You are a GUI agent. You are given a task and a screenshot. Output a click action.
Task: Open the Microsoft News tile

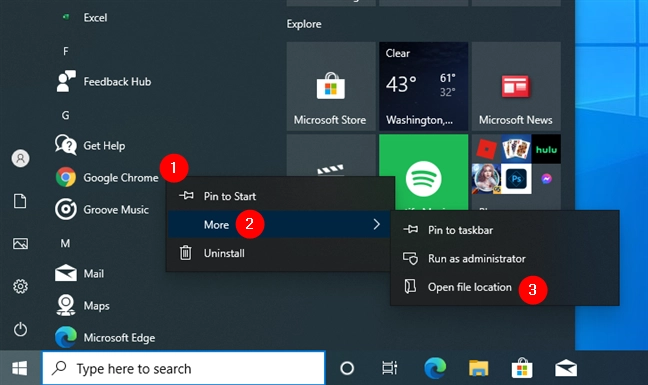[x=516, y=86]
